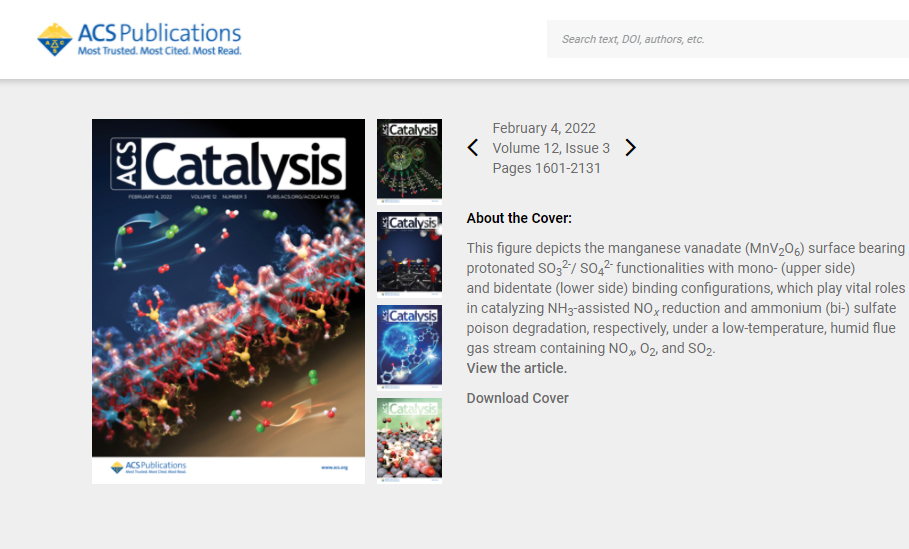Screen dimensions: 909x549
Task: Open the View the article link
Action: coord(517,368)
